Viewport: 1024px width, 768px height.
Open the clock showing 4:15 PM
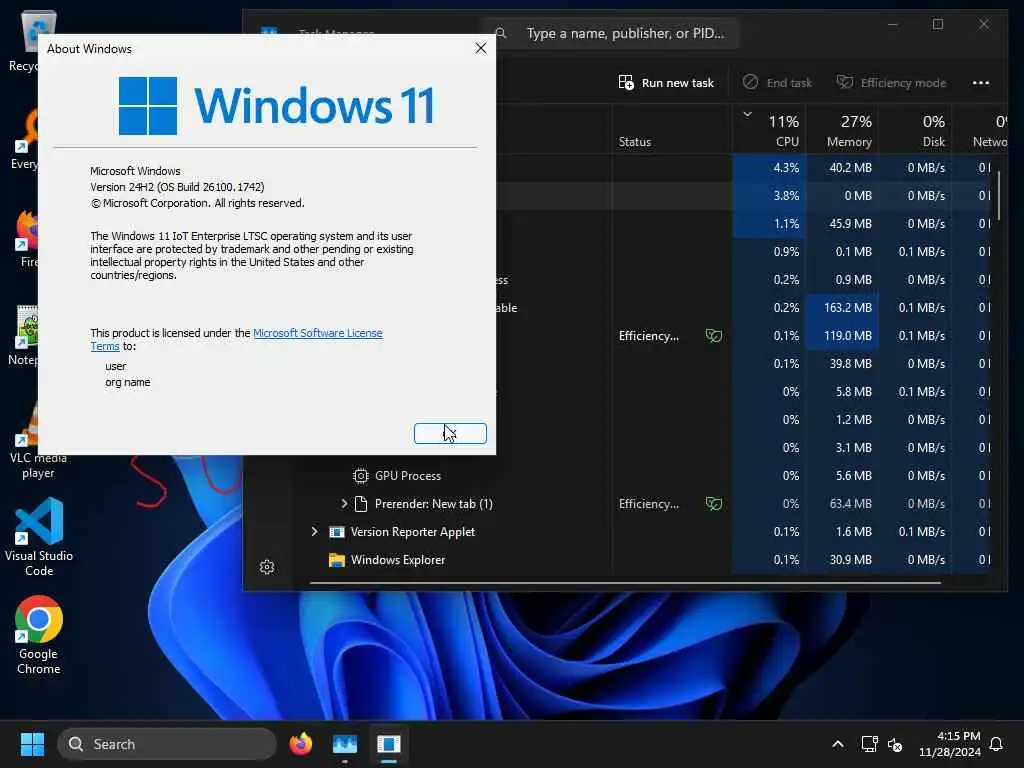point(950,744)
